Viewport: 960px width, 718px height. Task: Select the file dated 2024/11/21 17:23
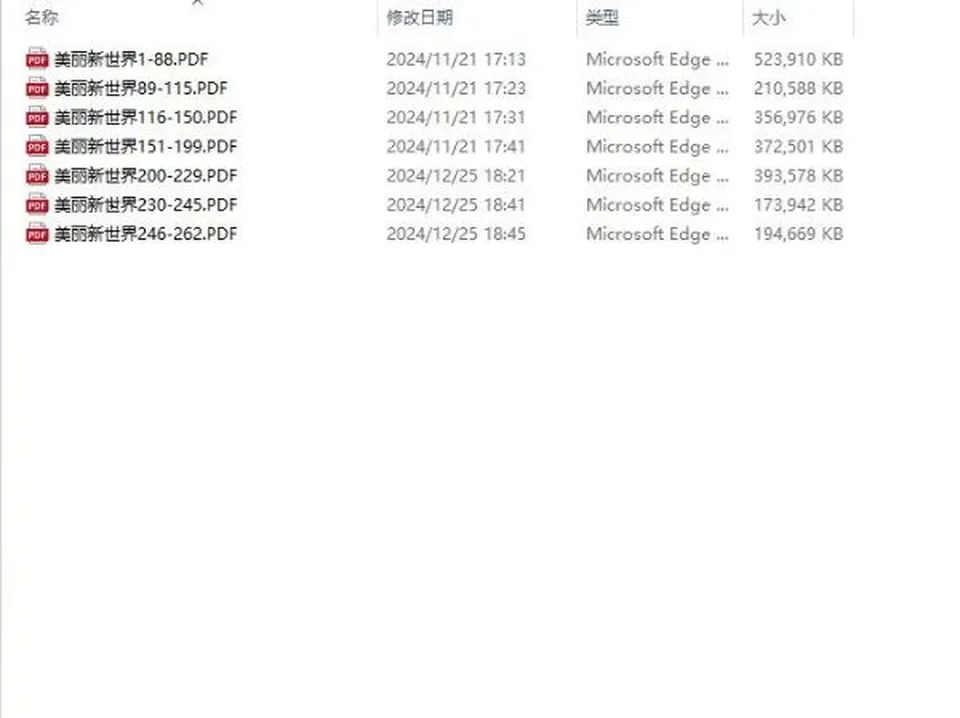[x=456, y=88]
